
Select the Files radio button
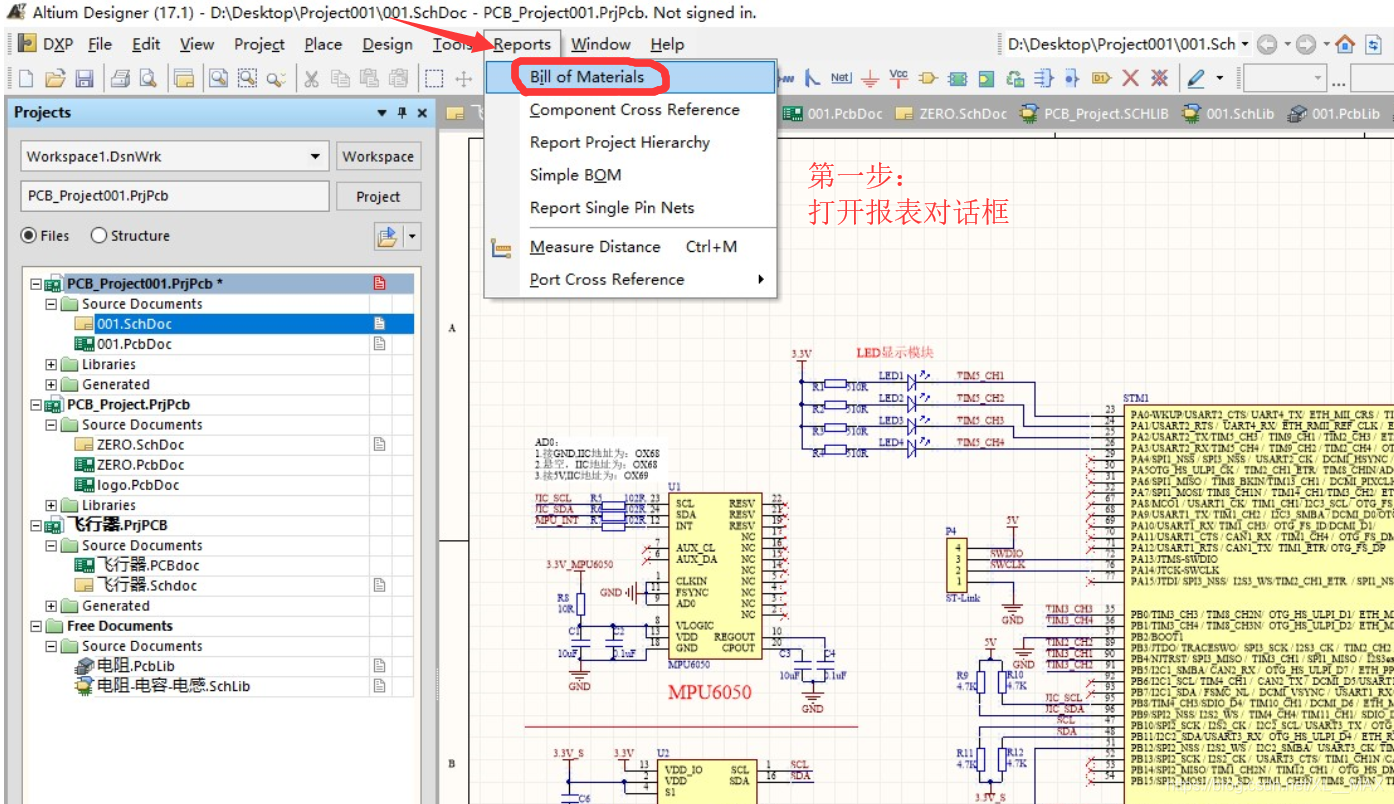tap(29, 236)
